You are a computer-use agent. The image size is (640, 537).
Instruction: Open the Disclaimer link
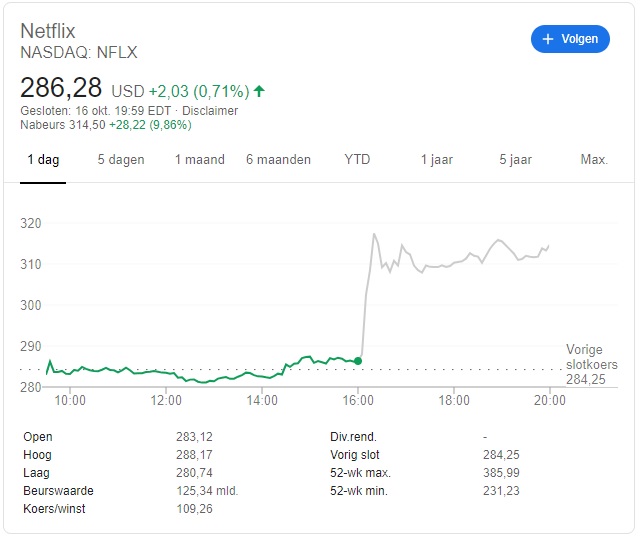[210, 111]
